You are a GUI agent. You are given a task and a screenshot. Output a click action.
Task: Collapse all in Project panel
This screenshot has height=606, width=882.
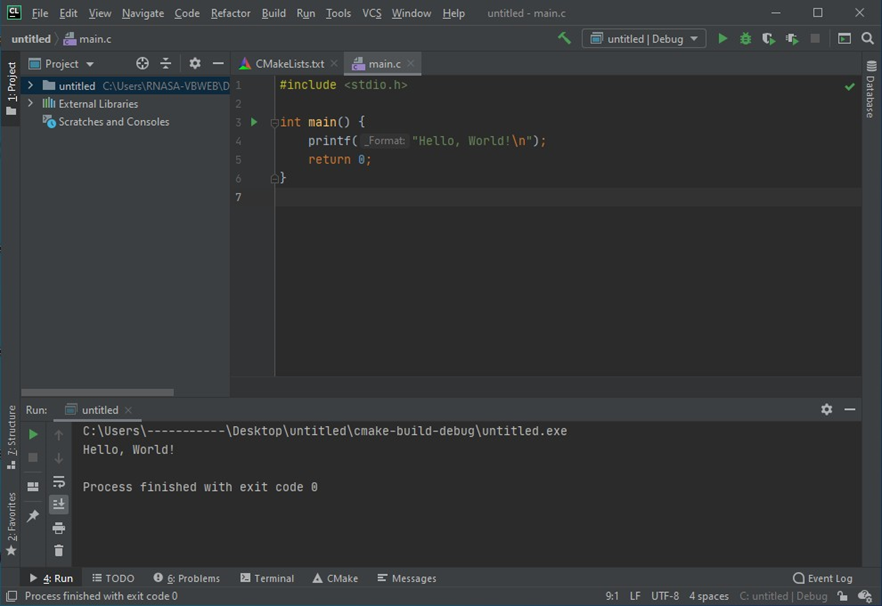point(165,64)
